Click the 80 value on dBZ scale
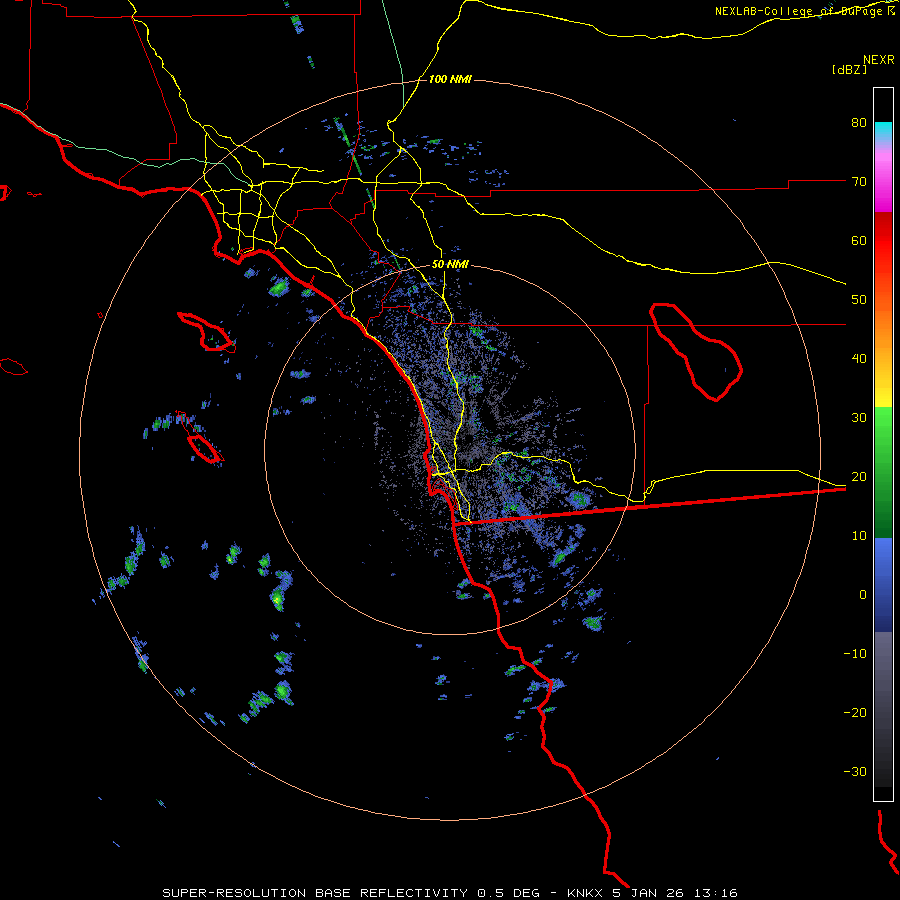The height and width of the screenshot is (900, 900). coord(859,122)
